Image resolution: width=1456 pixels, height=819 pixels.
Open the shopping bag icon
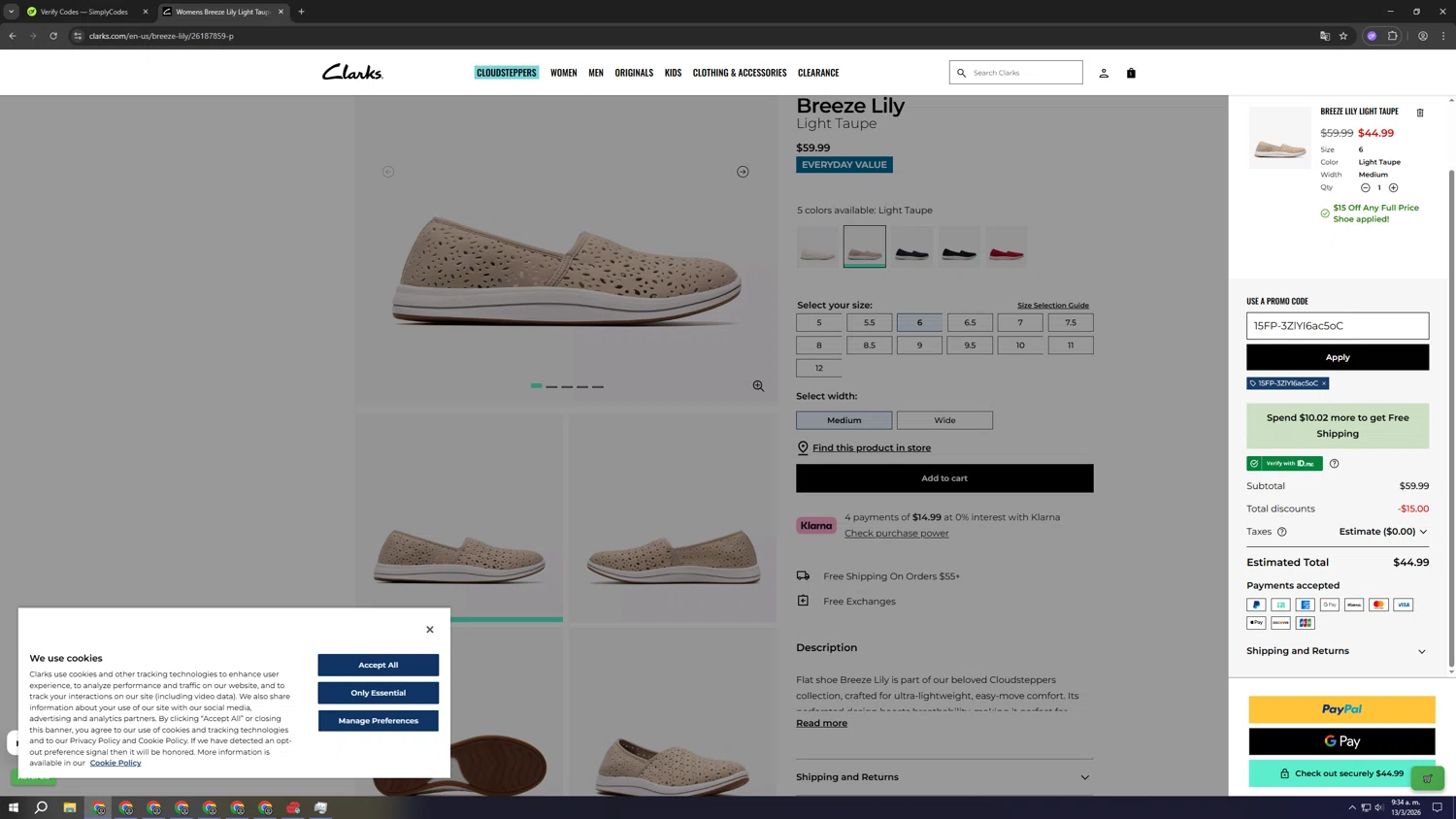1131,73
